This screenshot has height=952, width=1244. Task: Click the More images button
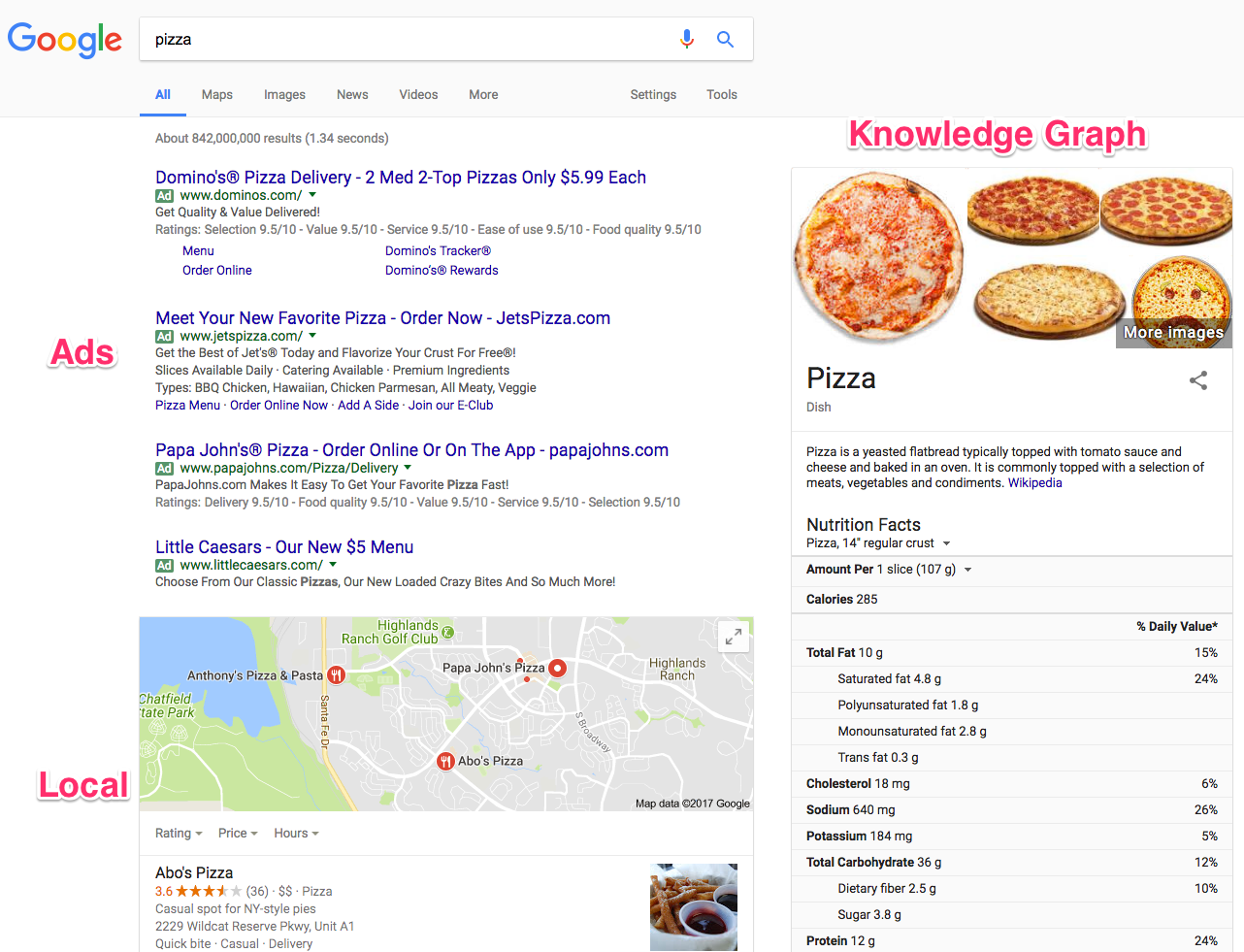(1173, 332)
